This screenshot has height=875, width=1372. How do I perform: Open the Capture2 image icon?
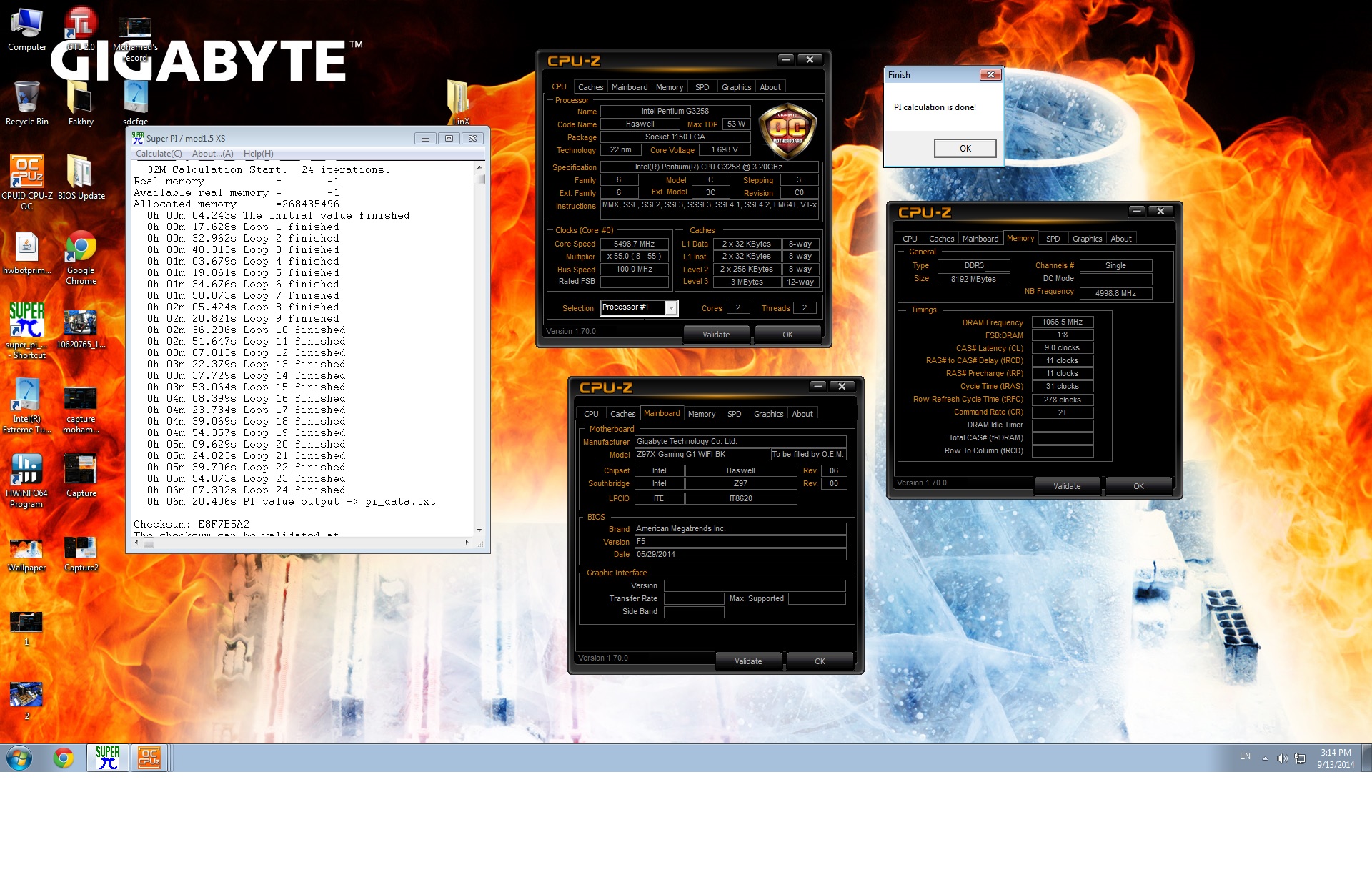pos(81,554)
